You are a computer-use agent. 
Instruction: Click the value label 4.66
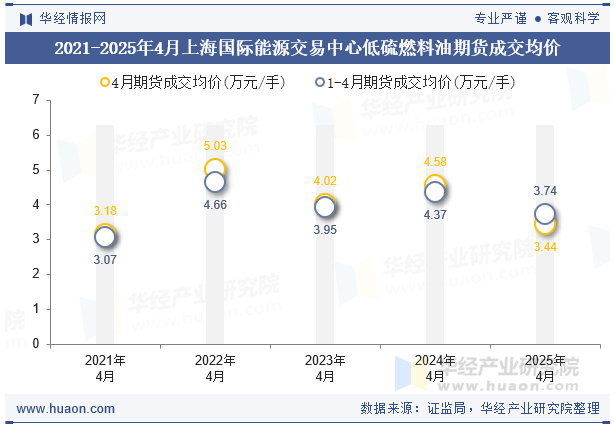pyautogui.click(x=215, y=205)
